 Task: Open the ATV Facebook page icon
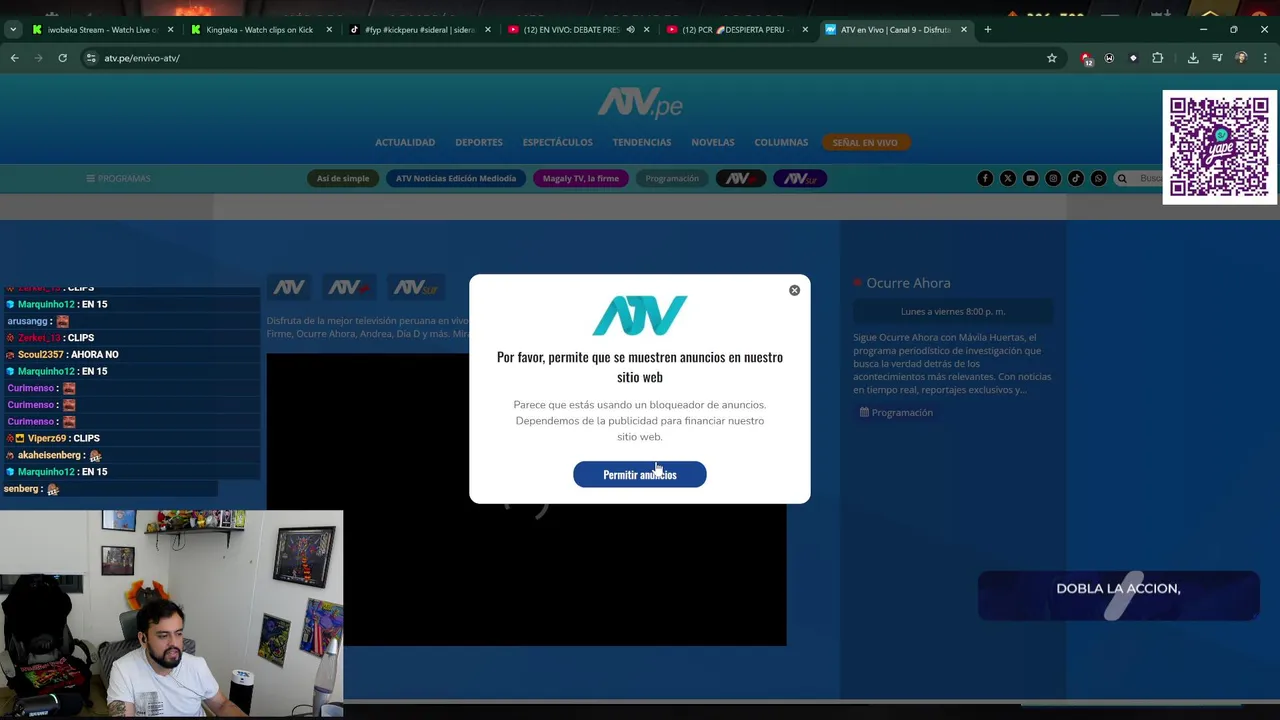pyautogui.click(x=985, y=178)
